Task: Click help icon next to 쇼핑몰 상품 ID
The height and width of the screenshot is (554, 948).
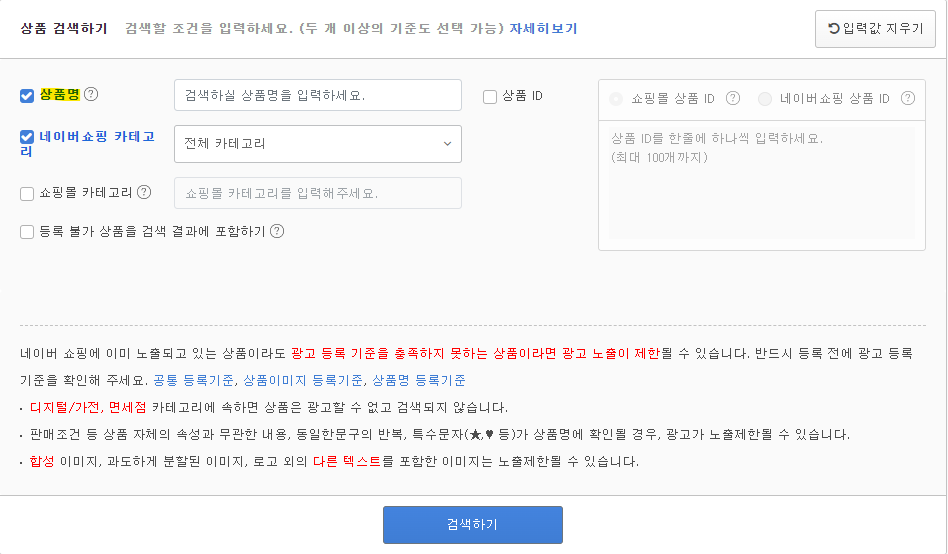Action: coord(733,98)
